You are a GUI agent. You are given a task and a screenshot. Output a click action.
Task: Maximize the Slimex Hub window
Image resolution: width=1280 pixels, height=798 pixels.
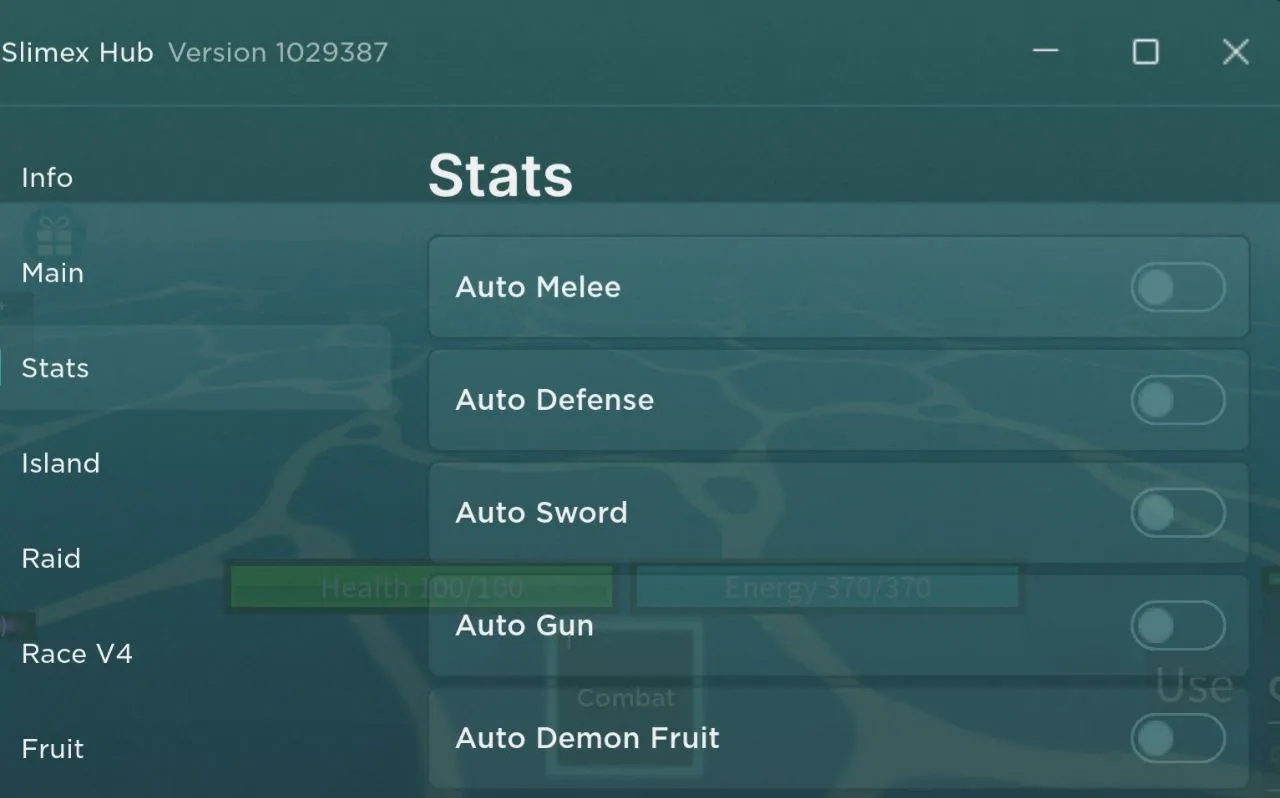[1145, 52]
